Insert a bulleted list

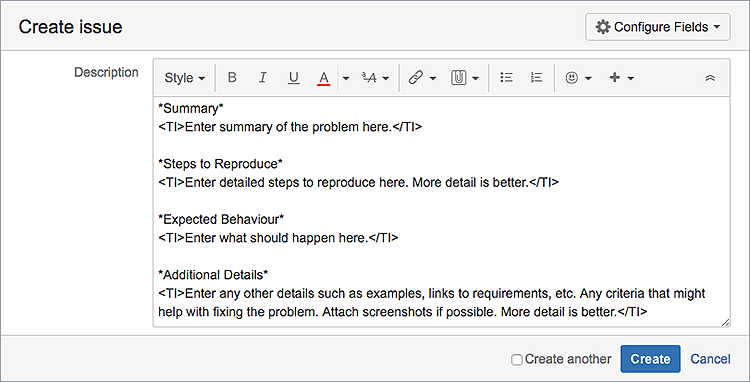click(506, 77)
